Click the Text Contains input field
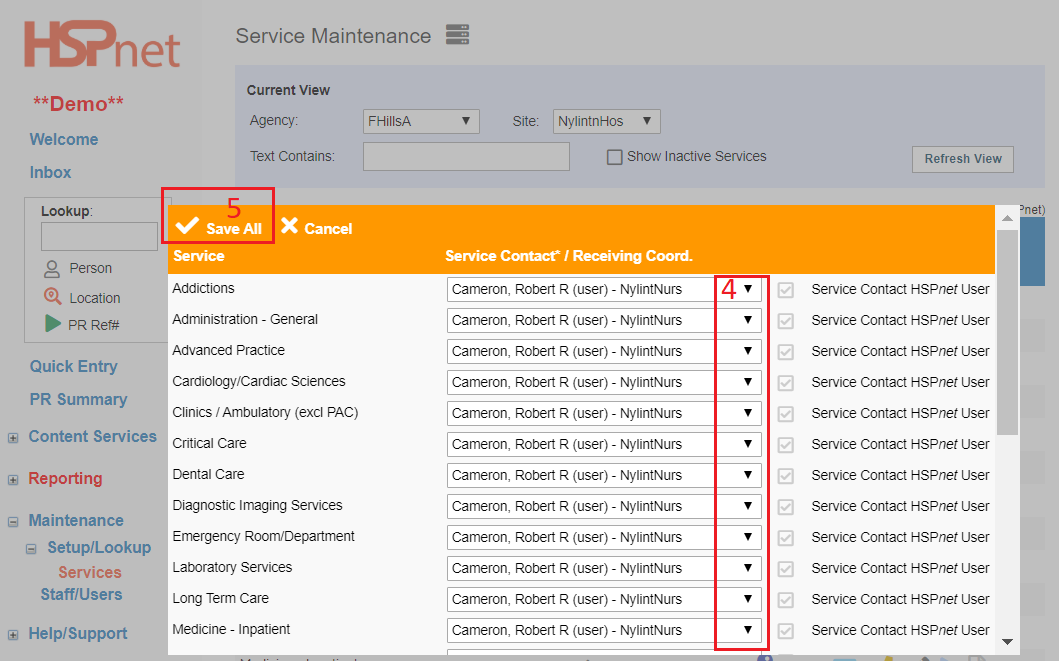Viewport: 1059px width, 661px height. [x=466, y=157]
